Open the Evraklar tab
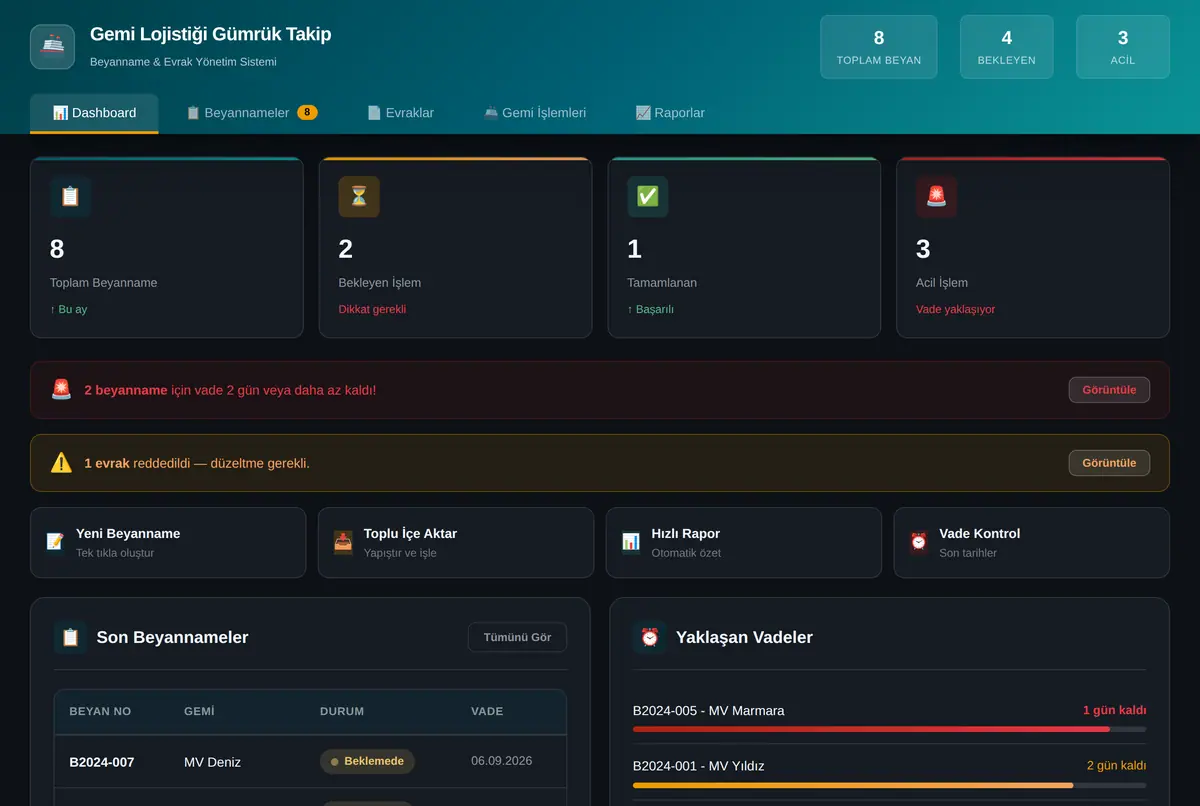The image size is (1200, 806). point(400,113)
